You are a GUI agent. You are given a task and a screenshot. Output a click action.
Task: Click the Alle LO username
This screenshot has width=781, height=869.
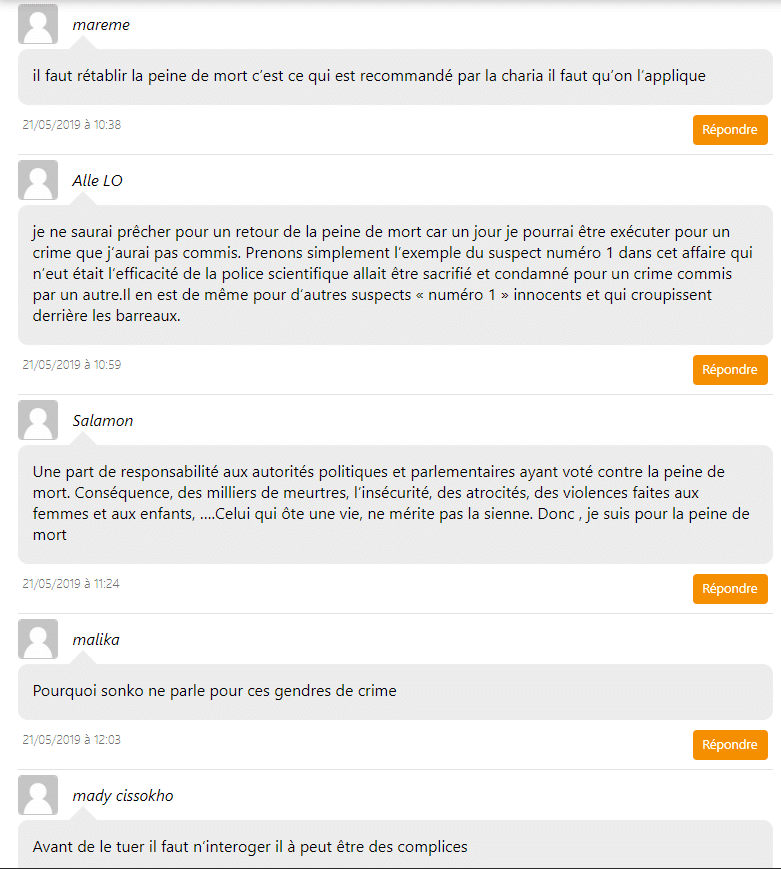pyautogui.click(x=98, y=181)
